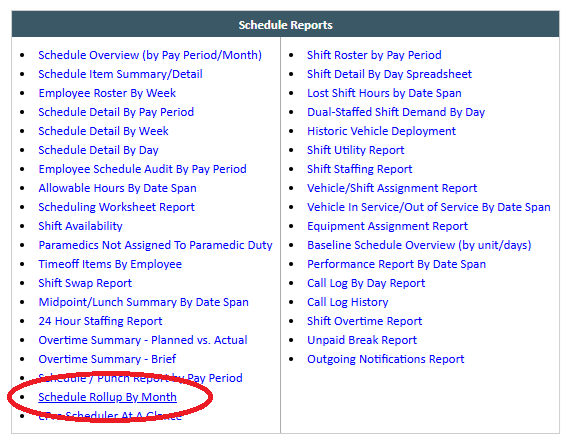This screenshot has height=447, width=578.
Task: Click Outgoing Notifications Report link
Action: (386, 359)
